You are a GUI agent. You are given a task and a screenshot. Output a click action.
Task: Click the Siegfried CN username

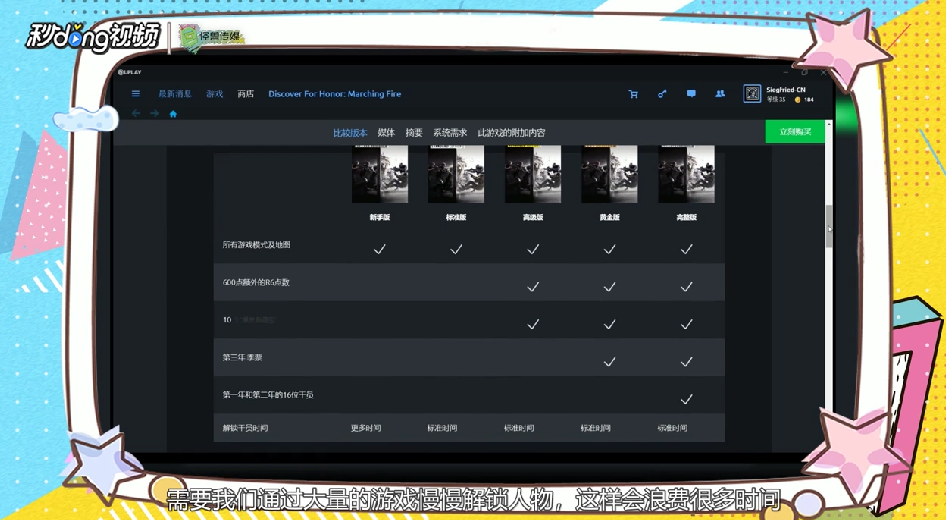[x=786, y=89]
